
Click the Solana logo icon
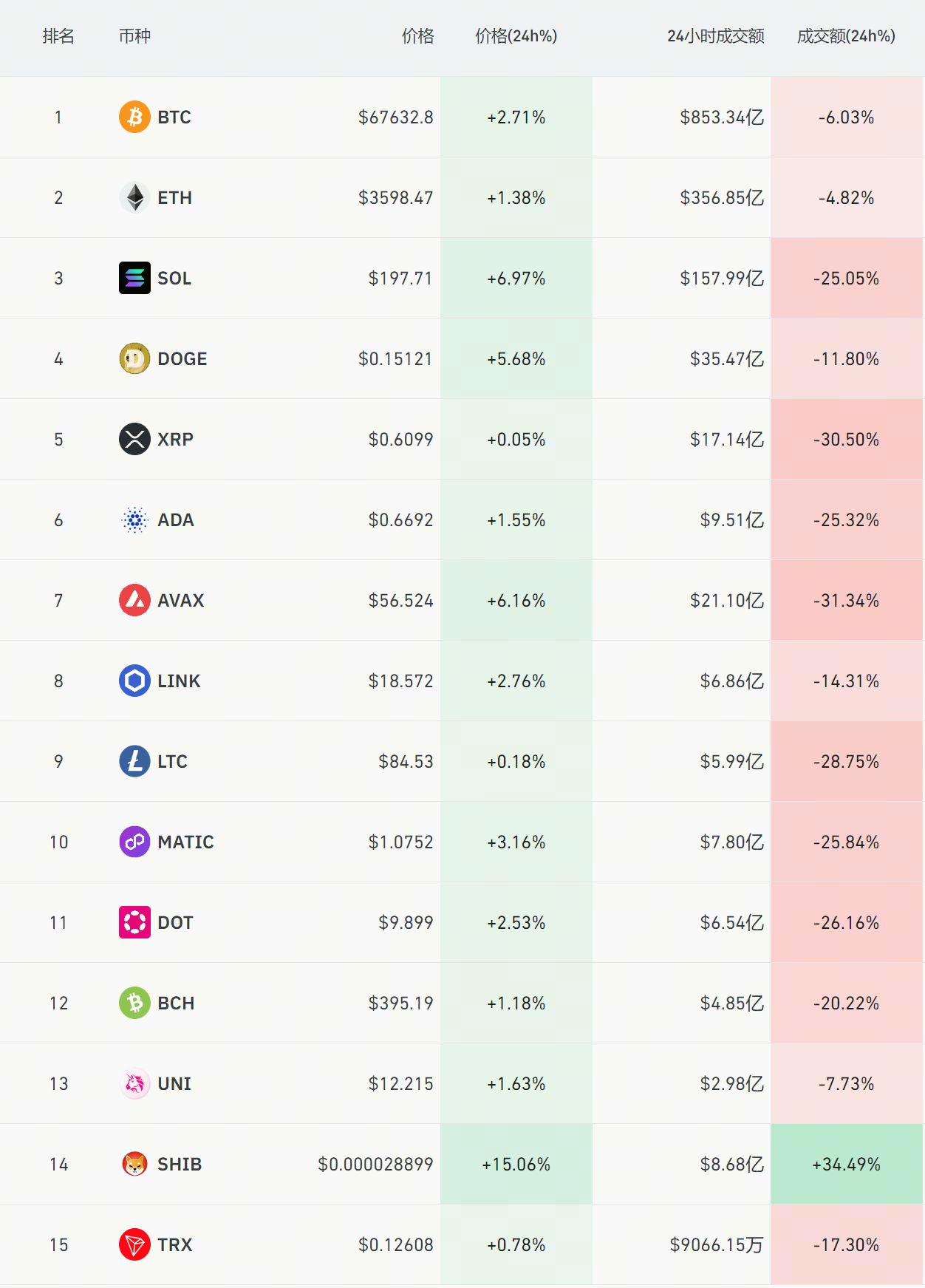point(134,278)
